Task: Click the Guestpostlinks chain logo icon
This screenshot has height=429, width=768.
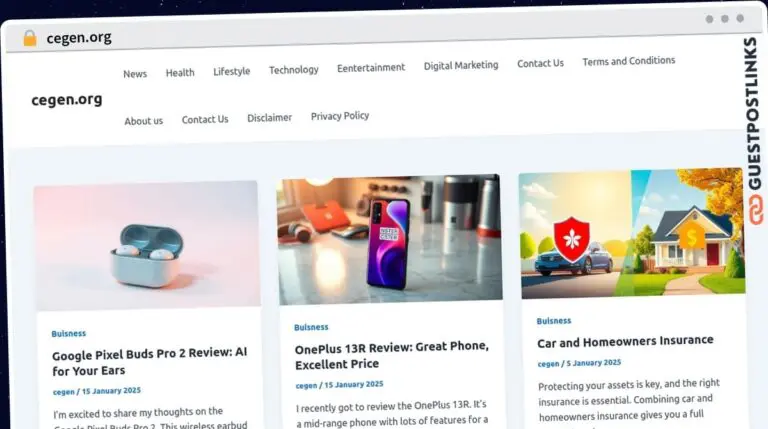Action: click(755, 210)
